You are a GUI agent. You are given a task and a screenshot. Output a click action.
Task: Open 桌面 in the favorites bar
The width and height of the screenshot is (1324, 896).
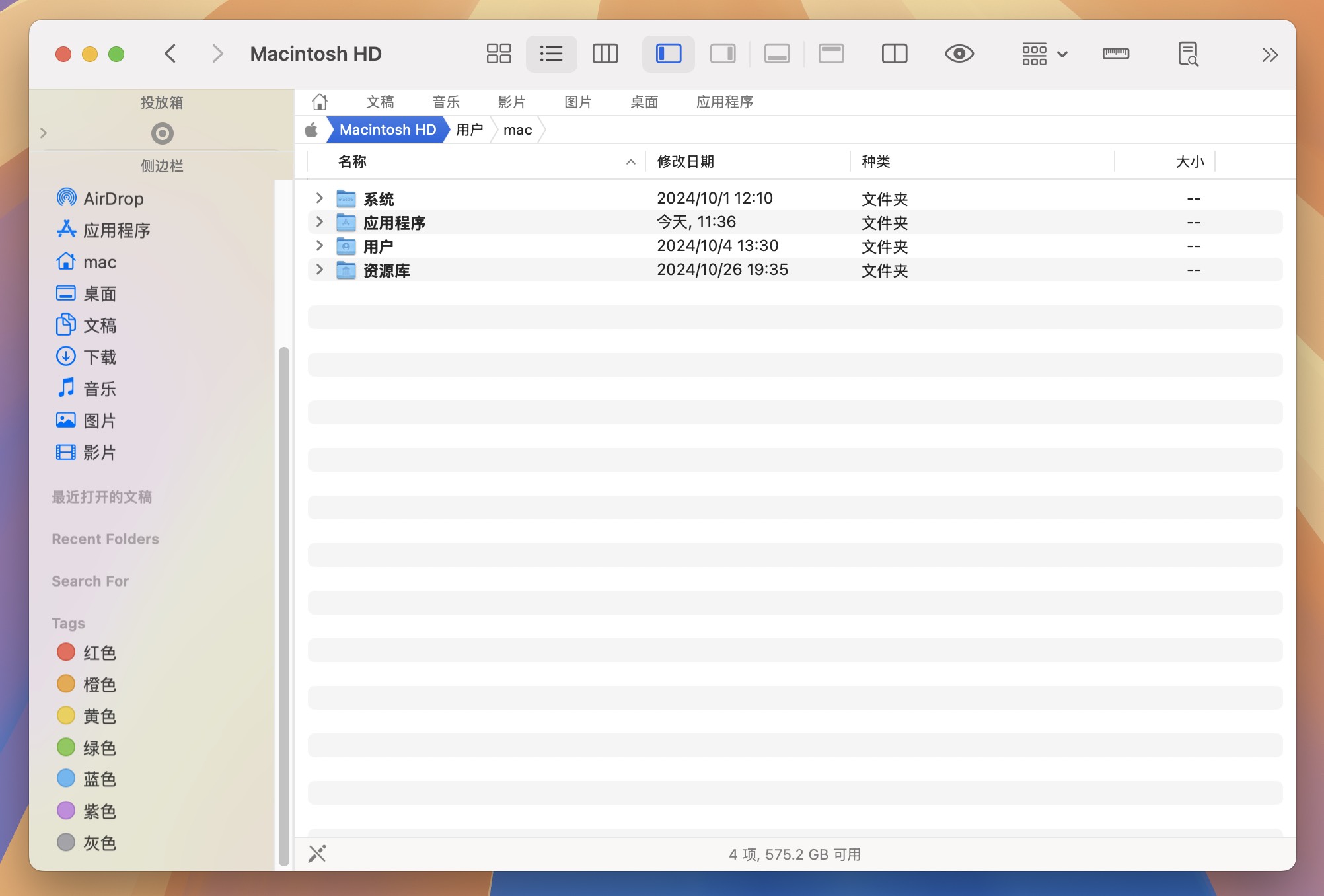[x=645, y=102]
